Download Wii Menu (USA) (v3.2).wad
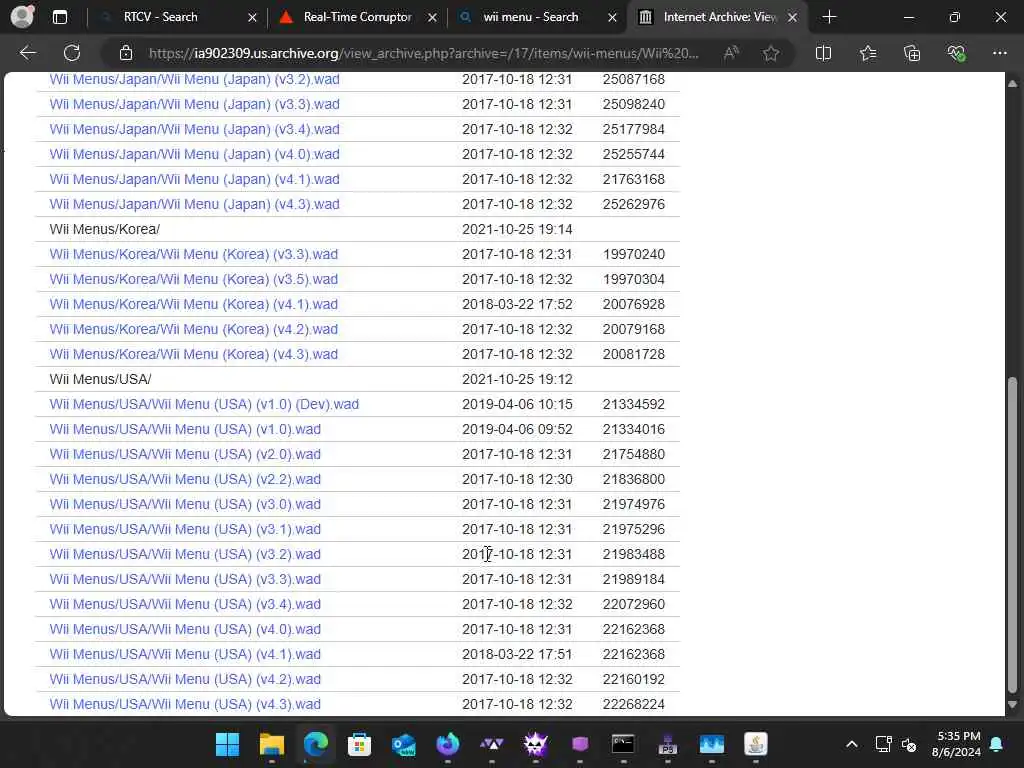Image resolution: width=1024 pixels, height=768 pixels. pyautogui.click(x=185, y=554)
